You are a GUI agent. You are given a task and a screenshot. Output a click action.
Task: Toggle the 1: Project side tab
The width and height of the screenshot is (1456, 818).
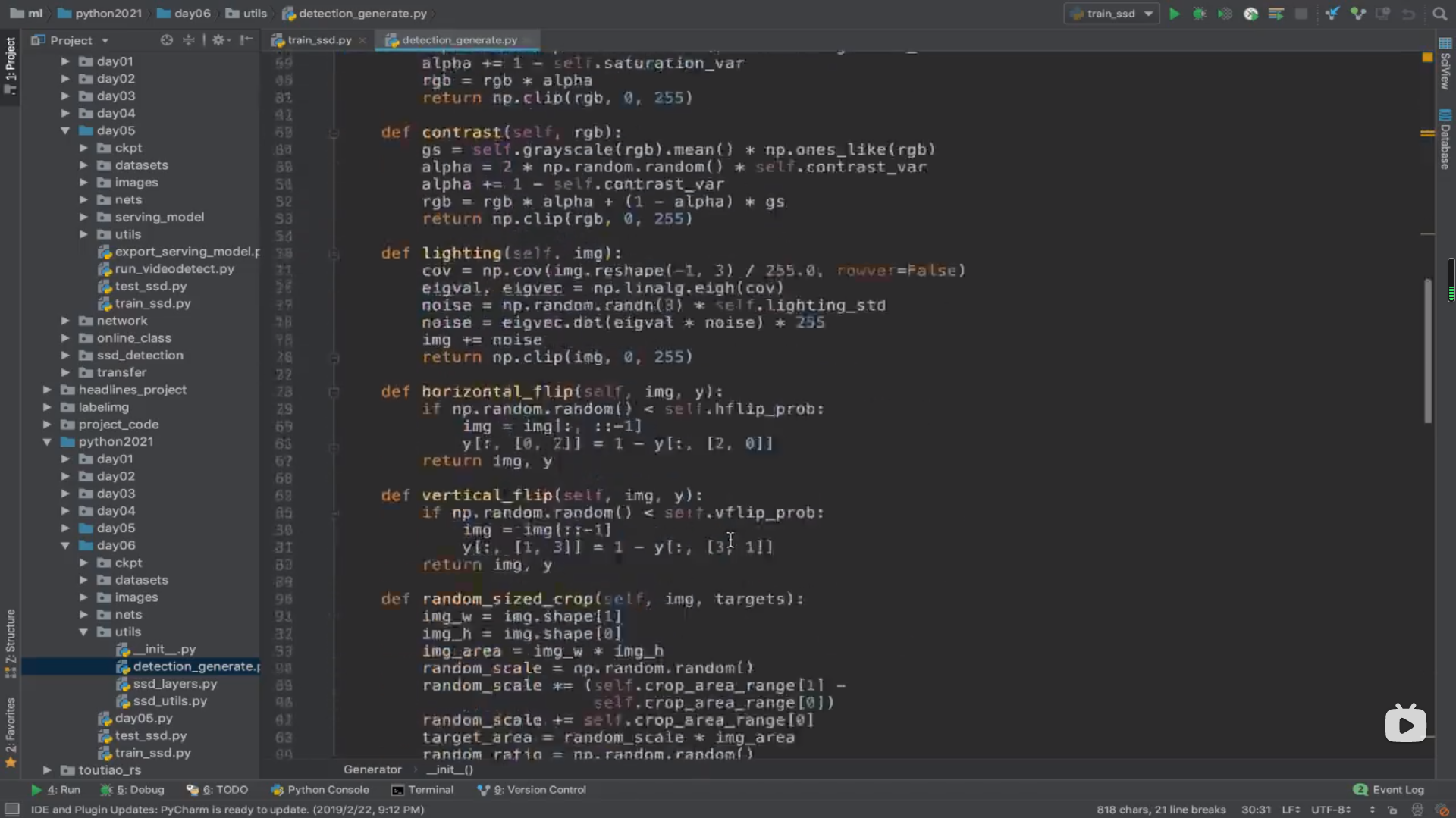[11, 65]
